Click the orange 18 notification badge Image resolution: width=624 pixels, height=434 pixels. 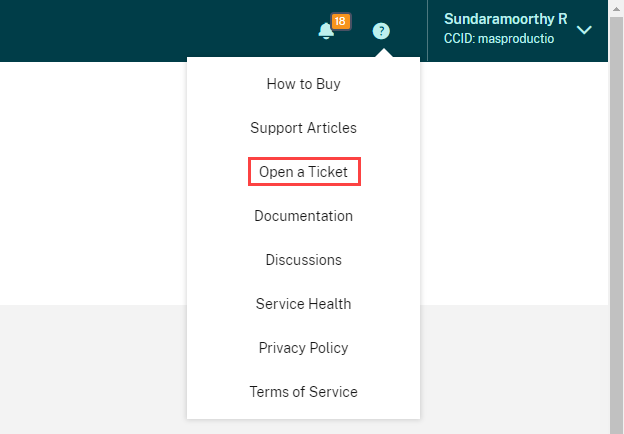[x=340, y=21]
